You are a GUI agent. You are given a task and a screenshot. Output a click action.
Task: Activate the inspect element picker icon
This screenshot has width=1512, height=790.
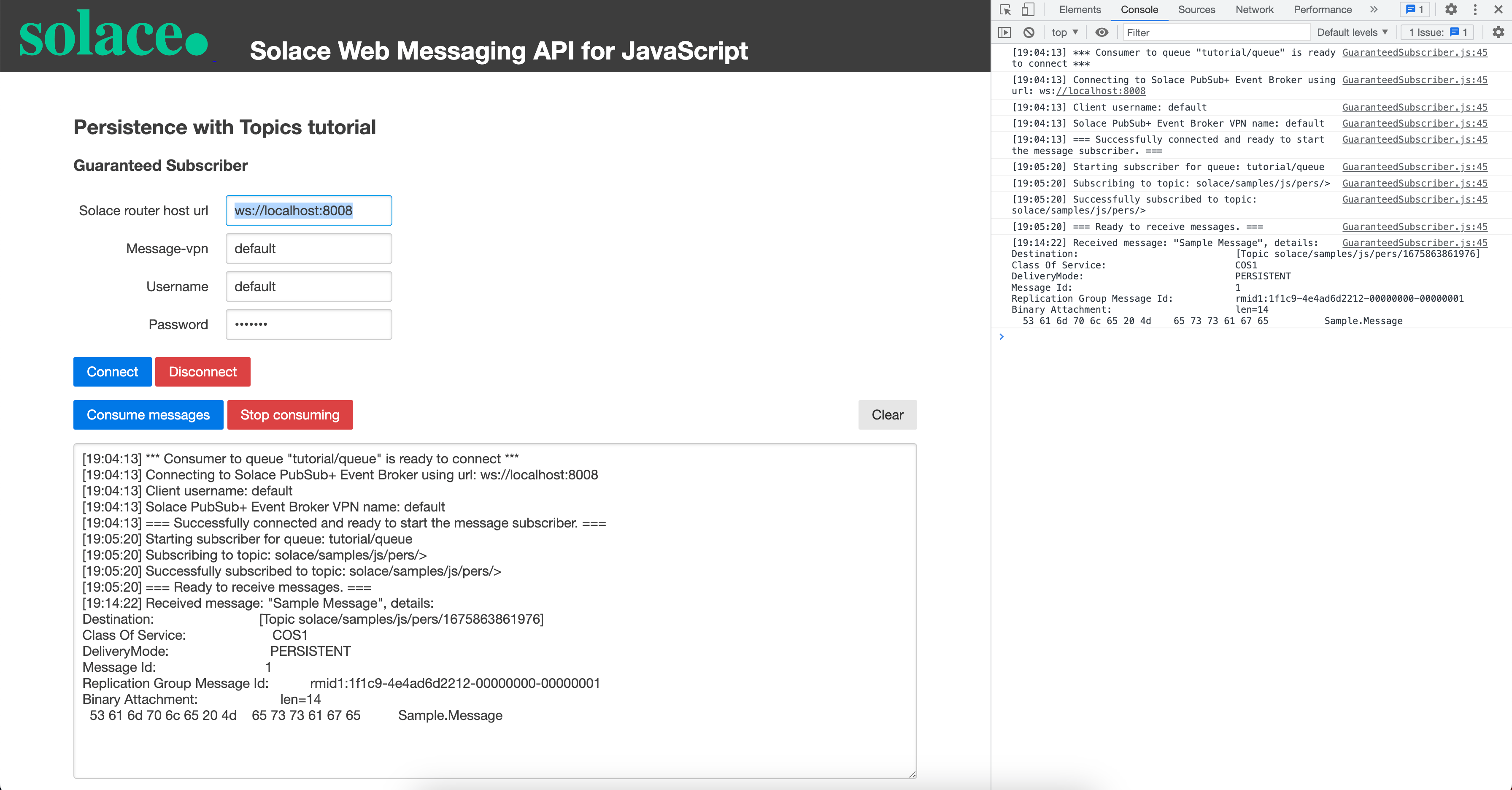pyautogui.click(x=1005, y=10)
